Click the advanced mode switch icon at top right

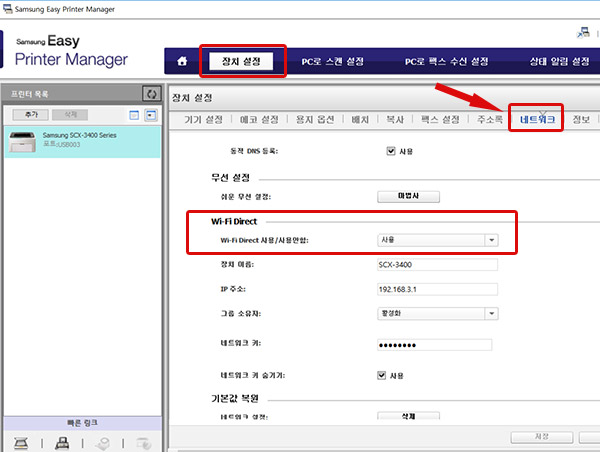click(x=583, y=33)
